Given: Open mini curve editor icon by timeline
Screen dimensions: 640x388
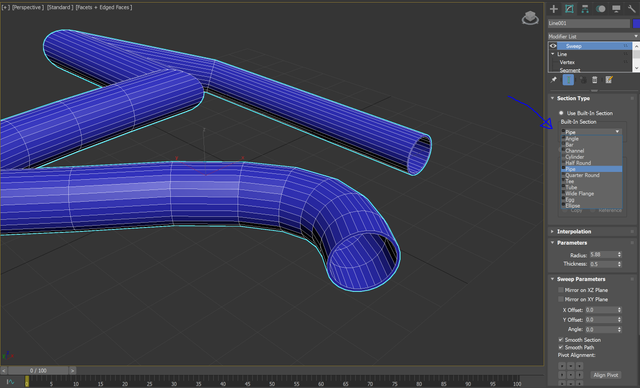Looking at the screenshot, I should [10, 382].
